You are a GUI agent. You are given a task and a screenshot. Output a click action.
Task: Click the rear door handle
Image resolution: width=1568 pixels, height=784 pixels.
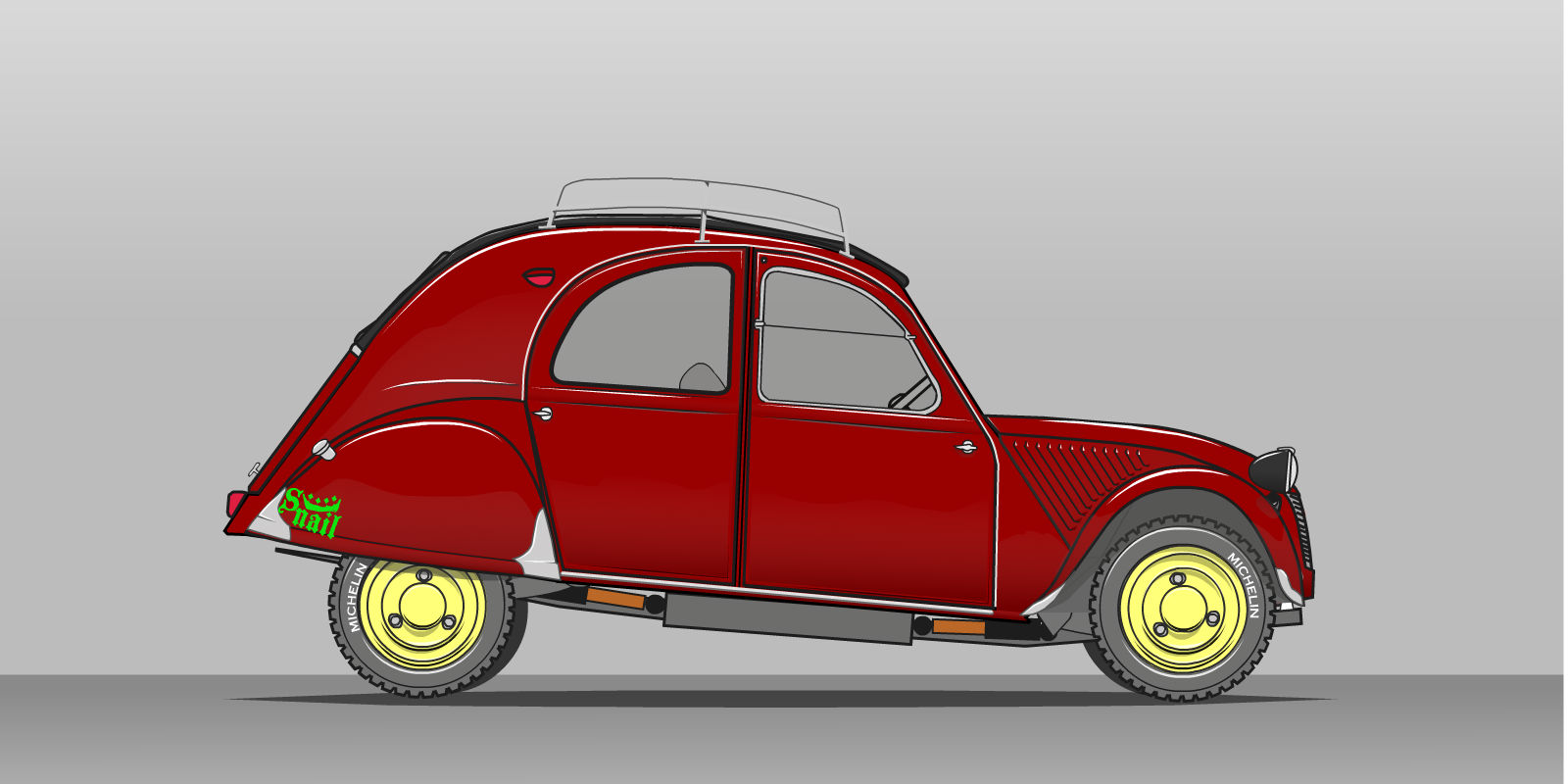542,415
